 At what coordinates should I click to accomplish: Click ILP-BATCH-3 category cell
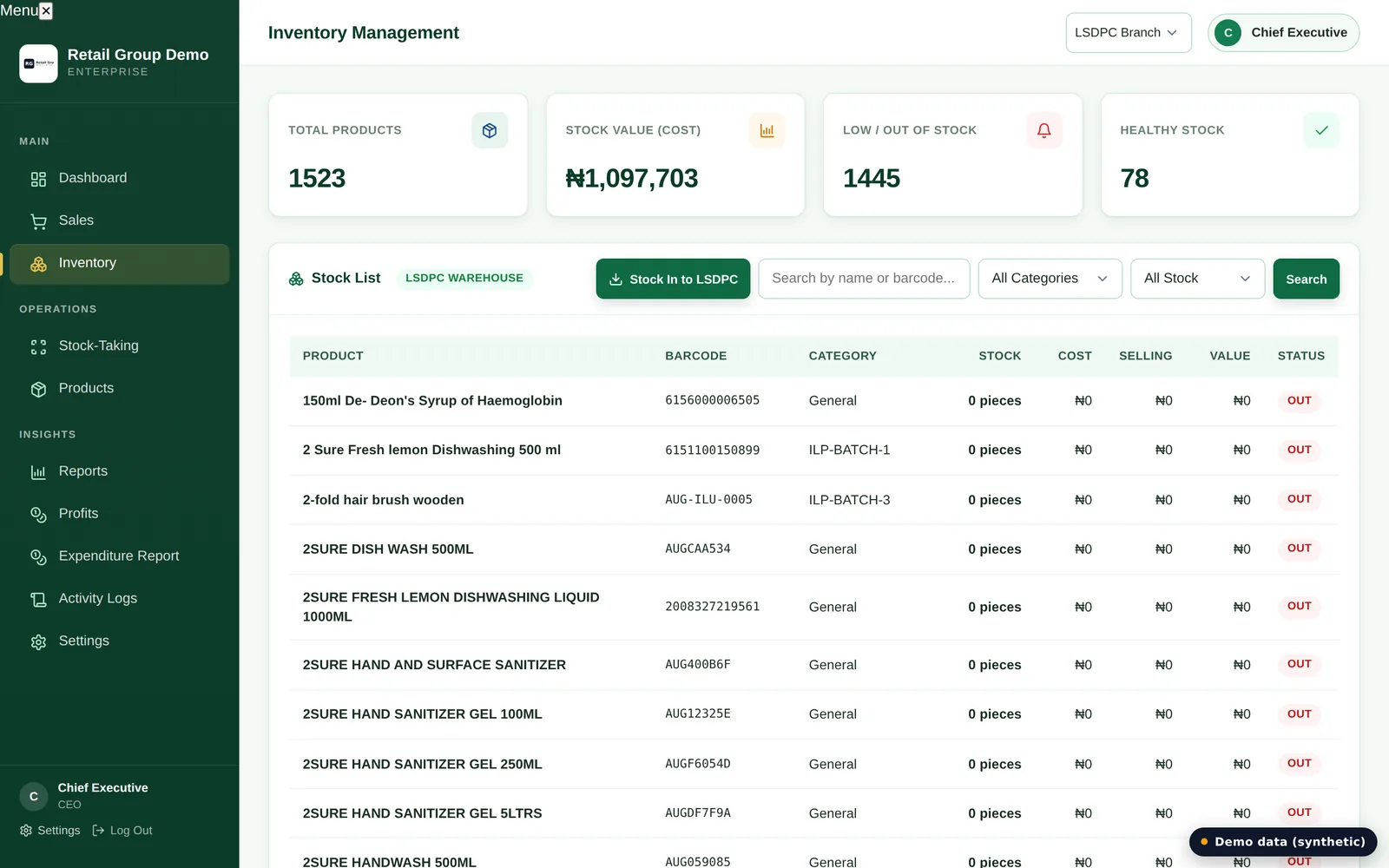pyautogui.click(x=850, y=500)
